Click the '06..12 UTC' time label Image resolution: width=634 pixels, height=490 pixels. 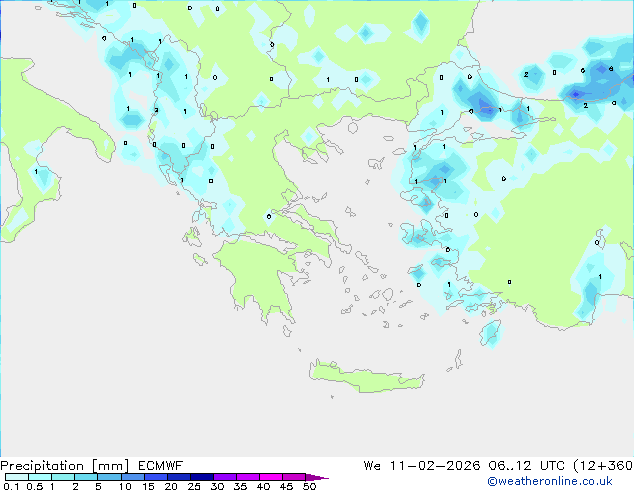[x=526, y=466]
